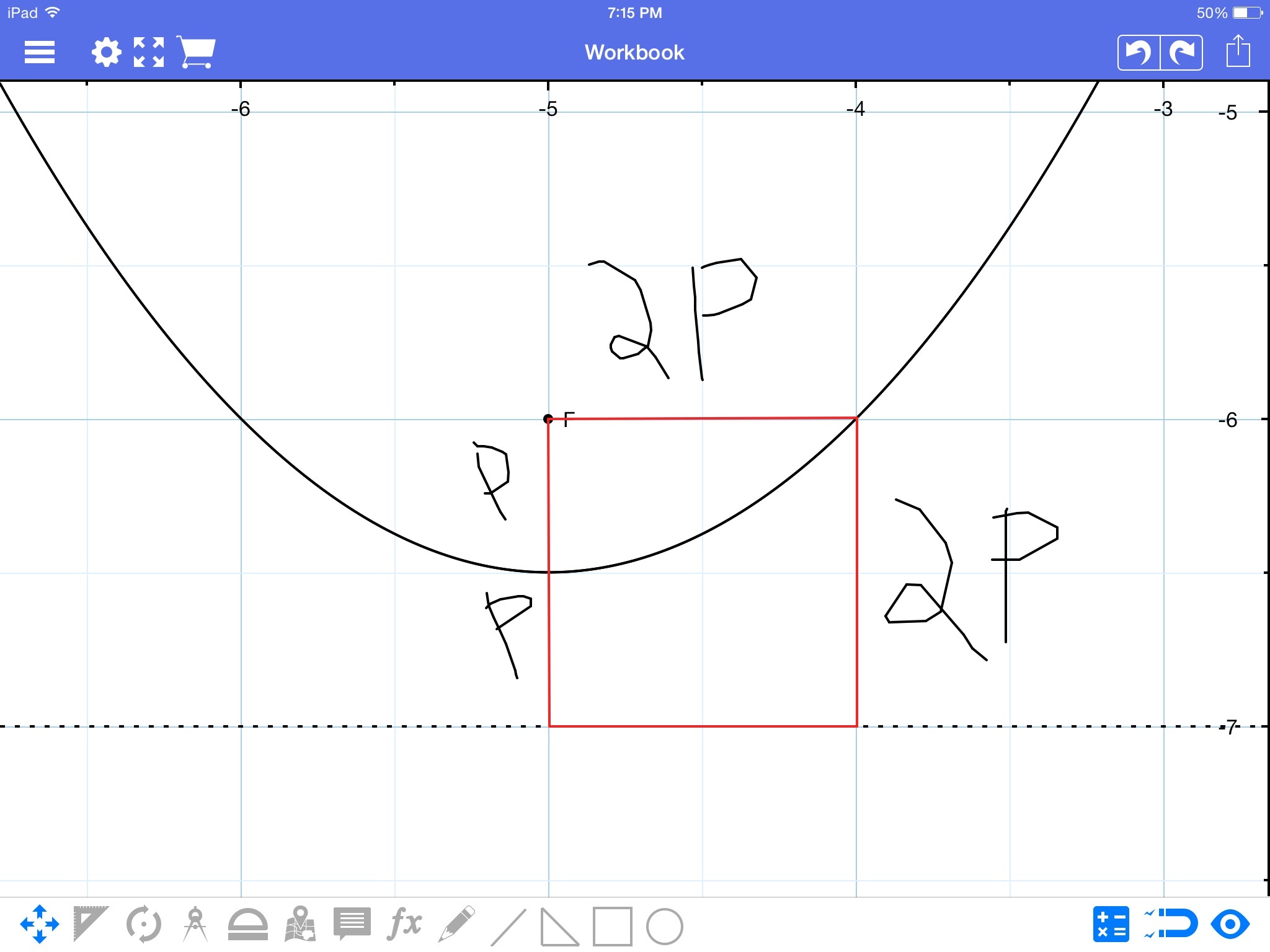Open the fx function editor
This screenshot has width=1270, height=952.
tap(404, 923)
